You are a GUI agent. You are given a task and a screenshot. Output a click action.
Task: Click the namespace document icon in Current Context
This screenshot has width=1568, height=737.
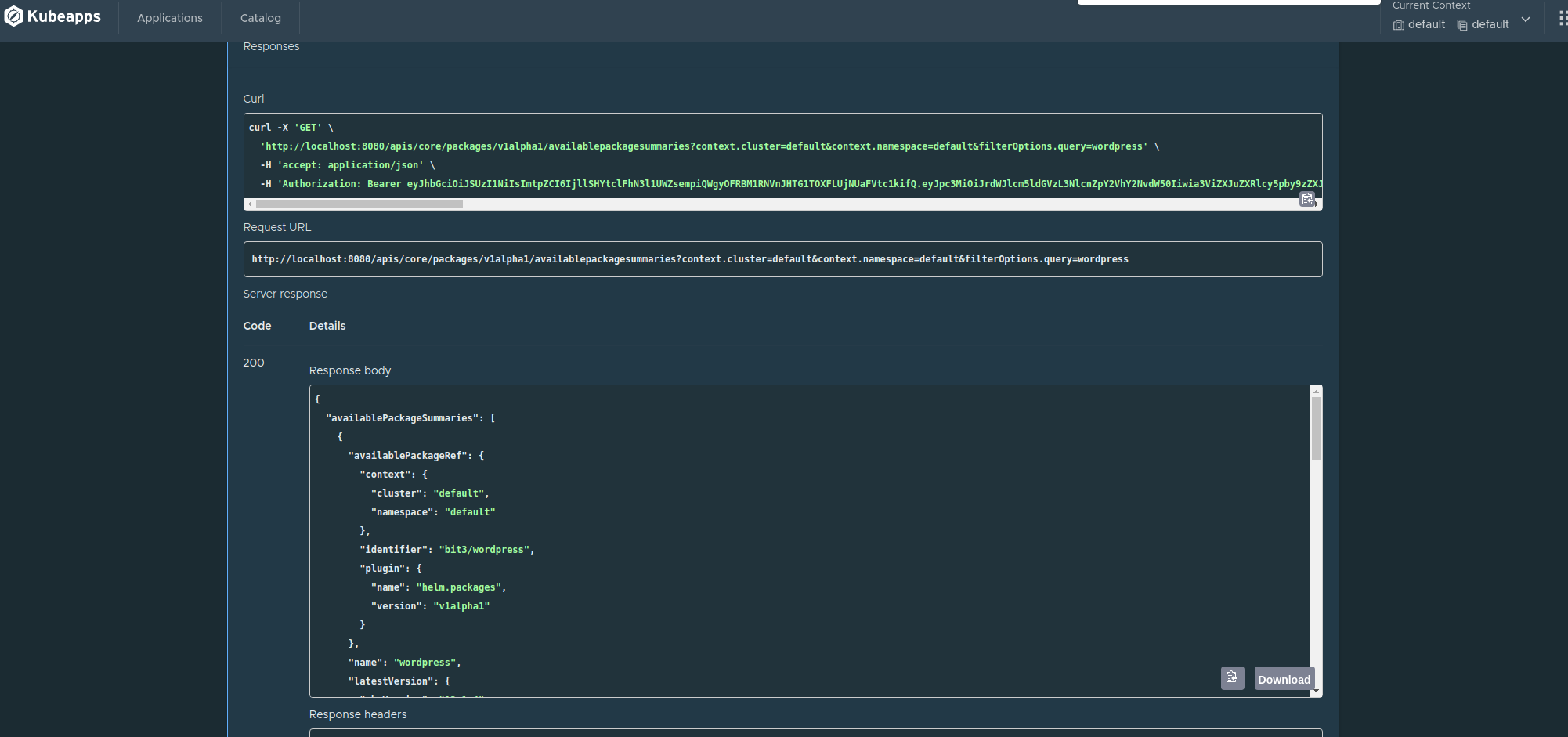1461,24
